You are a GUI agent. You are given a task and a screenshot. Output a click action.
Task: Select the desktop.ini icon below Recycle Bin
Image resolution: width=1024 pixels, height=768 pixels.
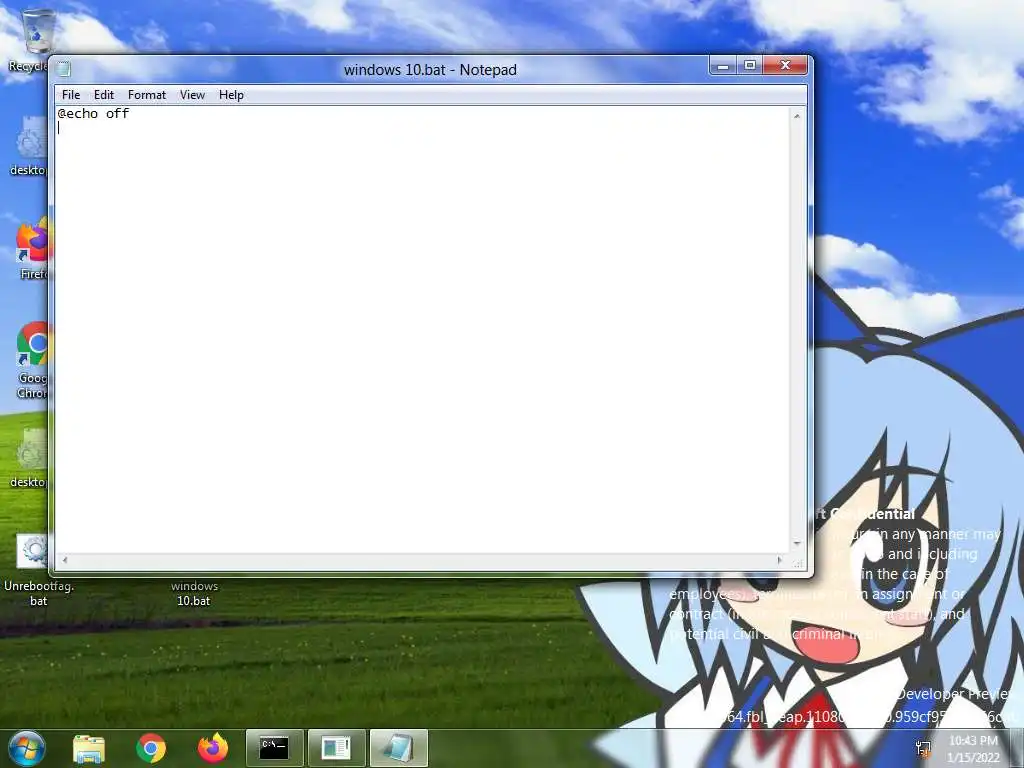(x=29, y=146)
